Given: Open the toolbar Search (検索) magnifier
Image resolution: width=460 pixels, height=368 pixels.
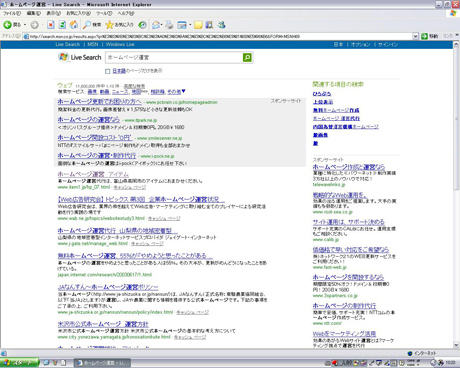Looking at the screenshot, I should pos(92,25).
